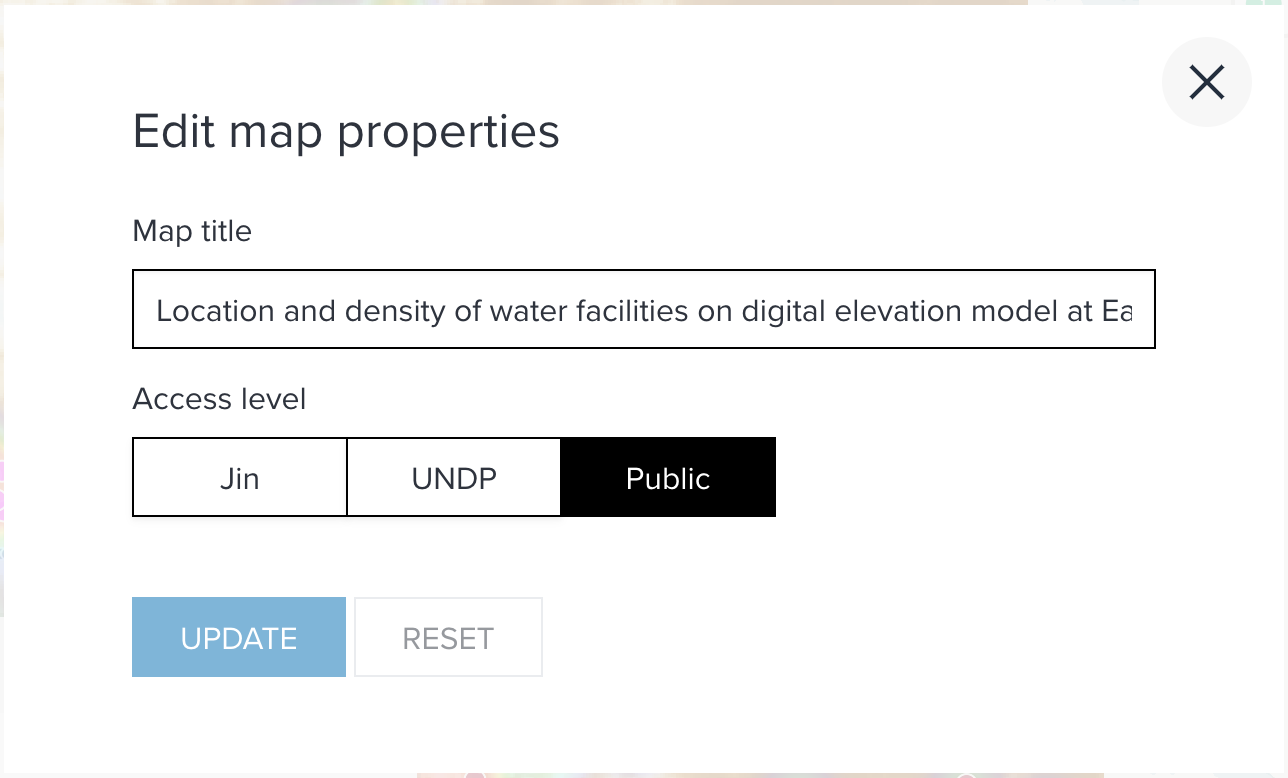Image resolution: width=1288 pixels, height=778 pixels.
Task: Choose Jin from the access options
Action: pos(239,477)
